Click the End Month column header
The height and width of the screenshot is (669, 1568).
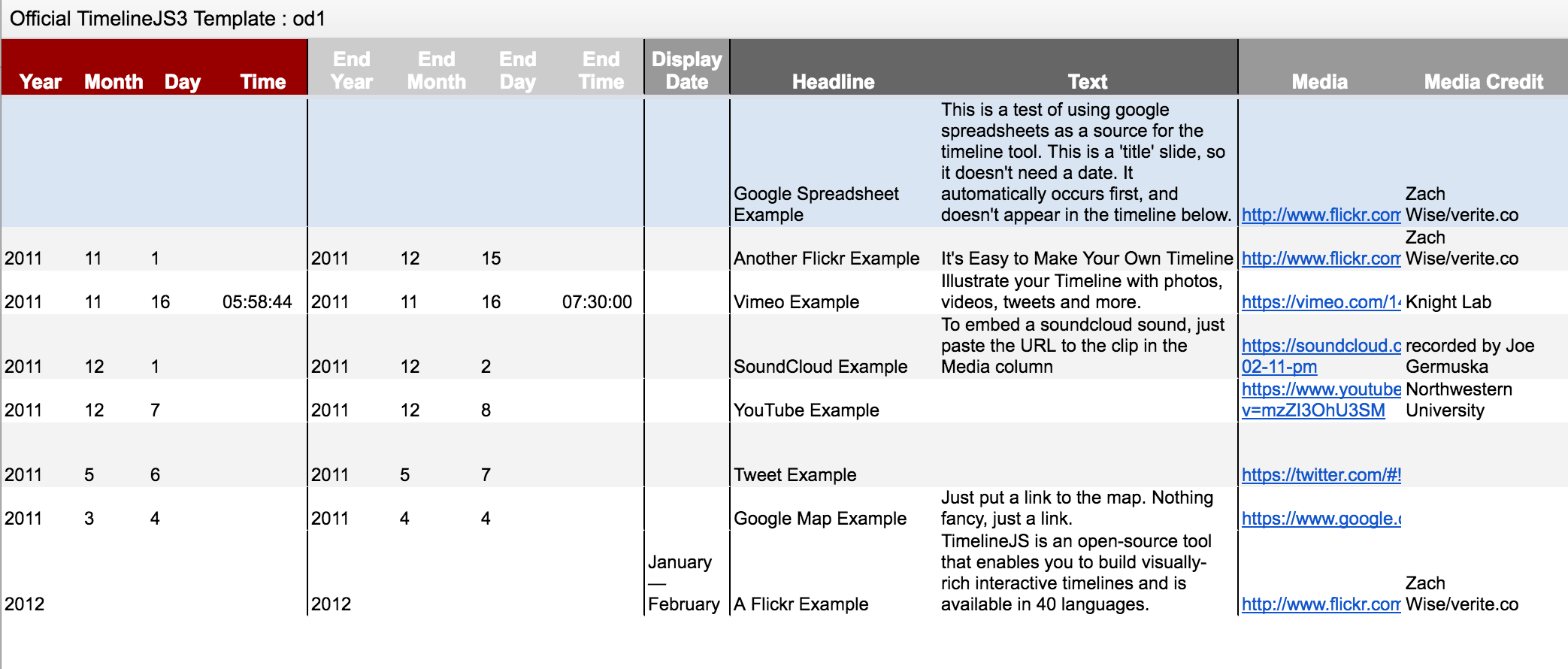click(x=437, y=70)
